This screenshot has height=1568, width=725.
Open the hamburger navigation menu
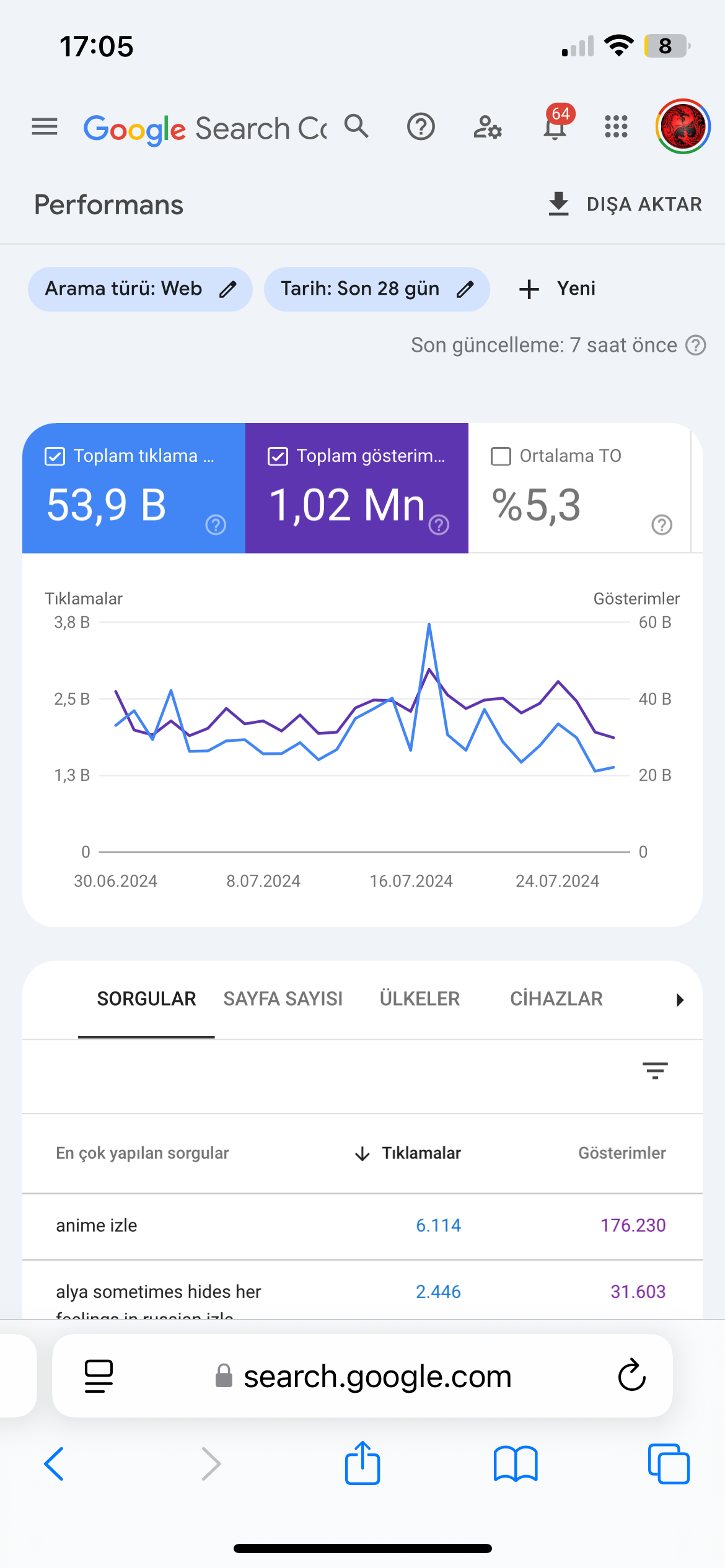click(45, 127)
